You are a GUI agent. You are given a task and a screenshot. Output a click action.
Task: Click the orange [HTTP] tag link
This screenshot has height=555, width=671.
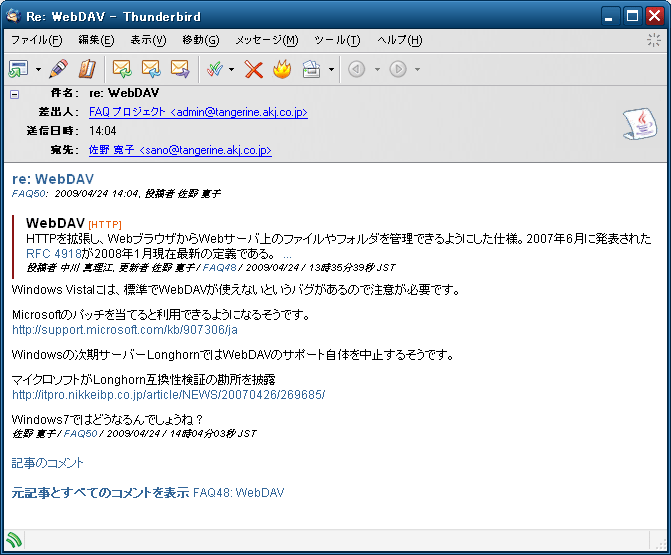coord(105,225)
